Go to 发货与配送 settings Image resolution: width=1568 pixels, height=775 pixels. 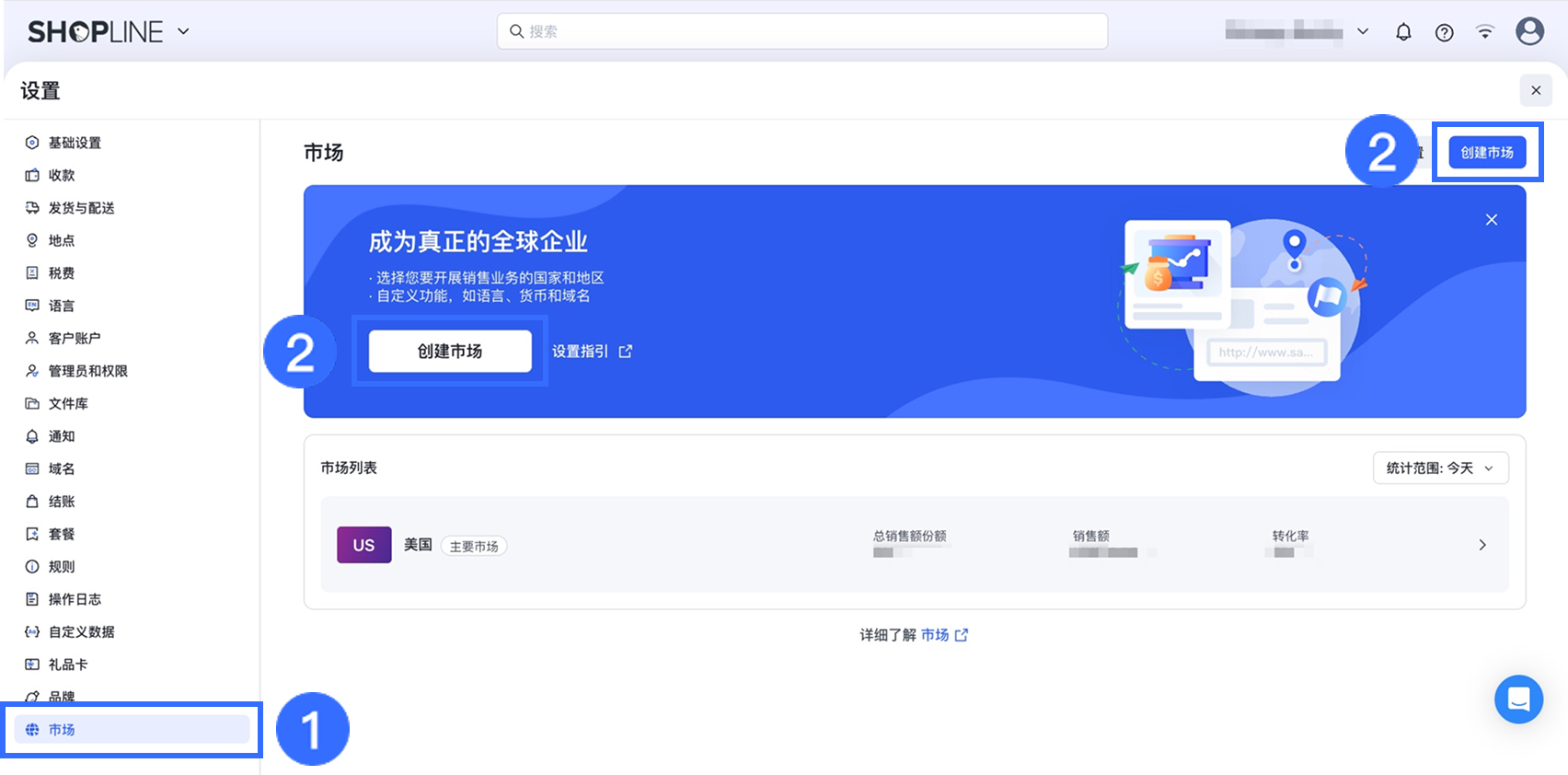[x=133, y=208]
